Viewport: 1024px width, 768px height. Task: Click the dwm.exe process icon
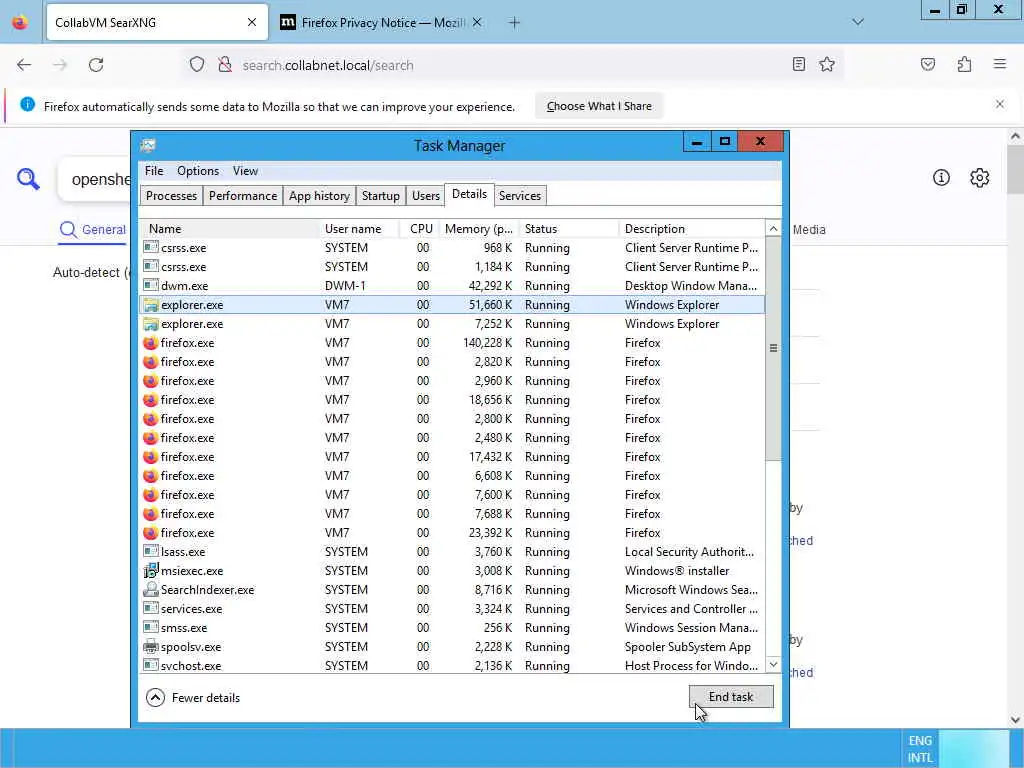pos(151,285)
